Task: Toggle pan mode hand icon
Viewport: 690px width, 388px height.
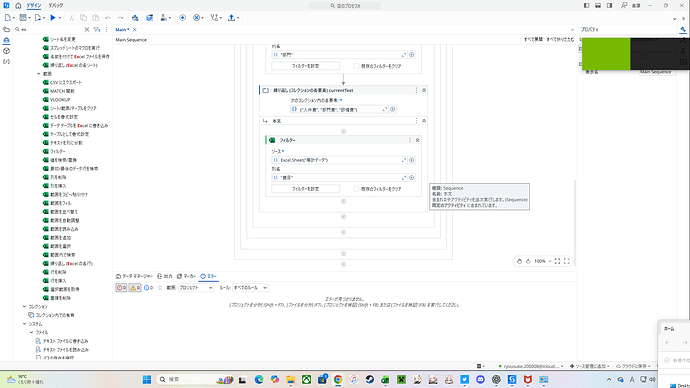Action: click(x=519, y=261)
